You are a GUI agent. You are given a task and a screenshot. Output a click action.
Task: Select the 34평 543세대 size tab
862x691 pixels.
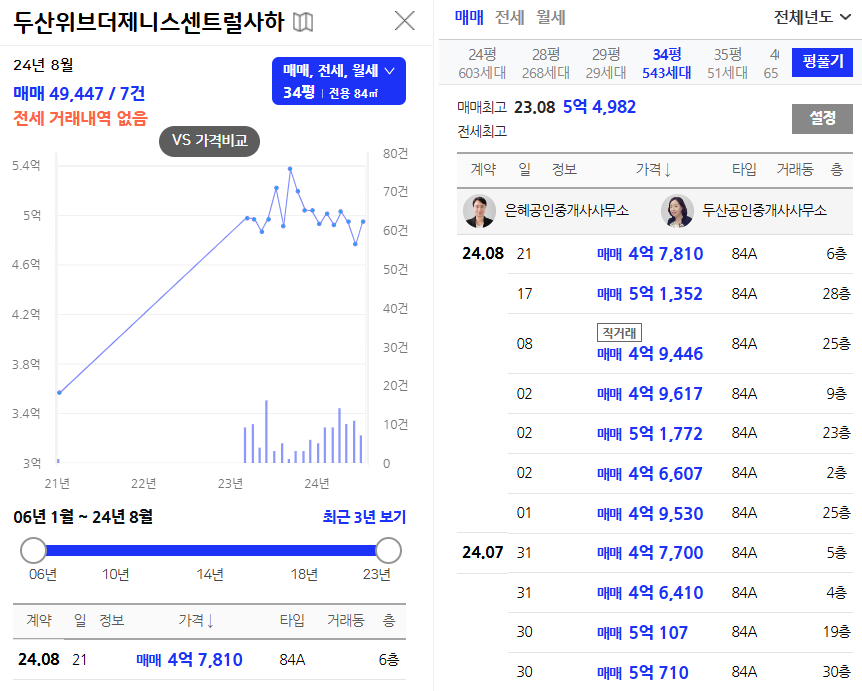click(x=667, y=63)
